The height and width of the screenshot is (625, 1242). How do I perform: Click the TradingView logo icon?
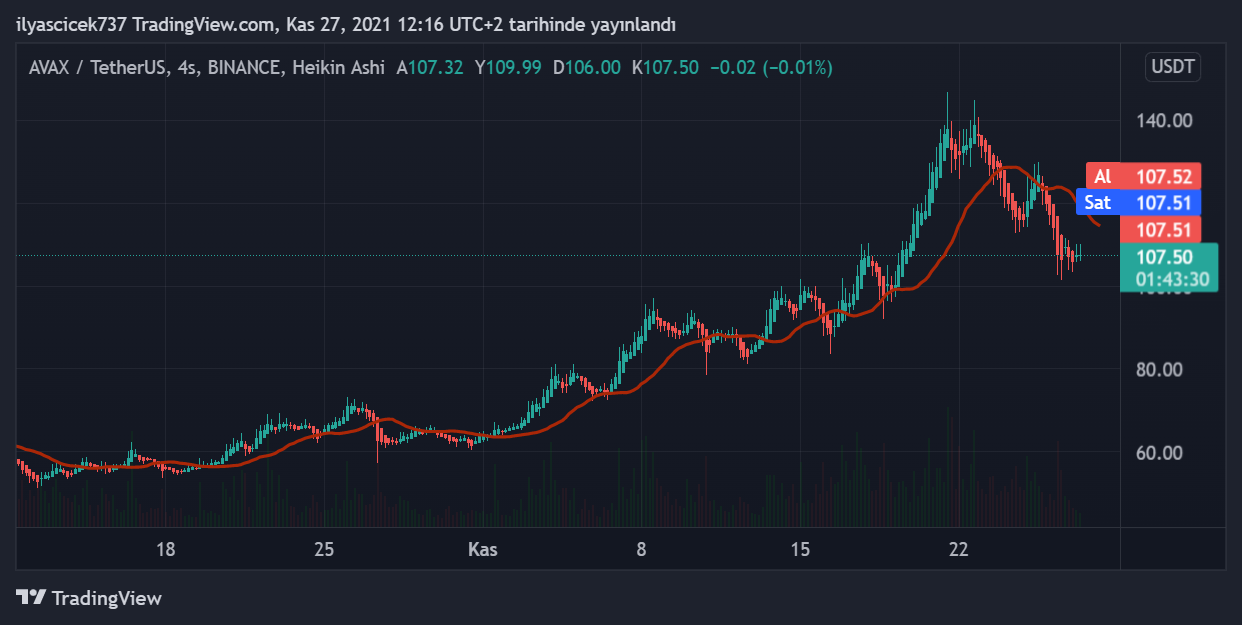point(31,598)
